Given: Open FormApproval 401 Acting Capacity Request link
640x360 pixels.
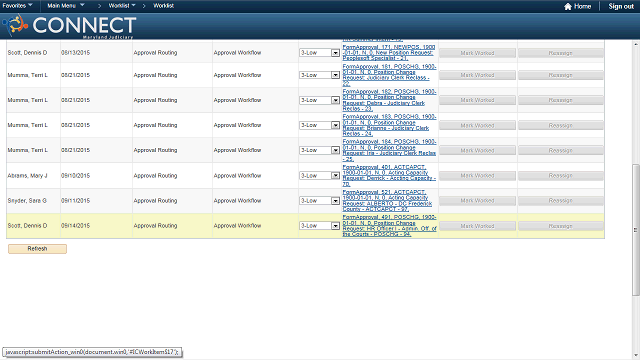Looking at the screenshot, I should tap(389, 176).
